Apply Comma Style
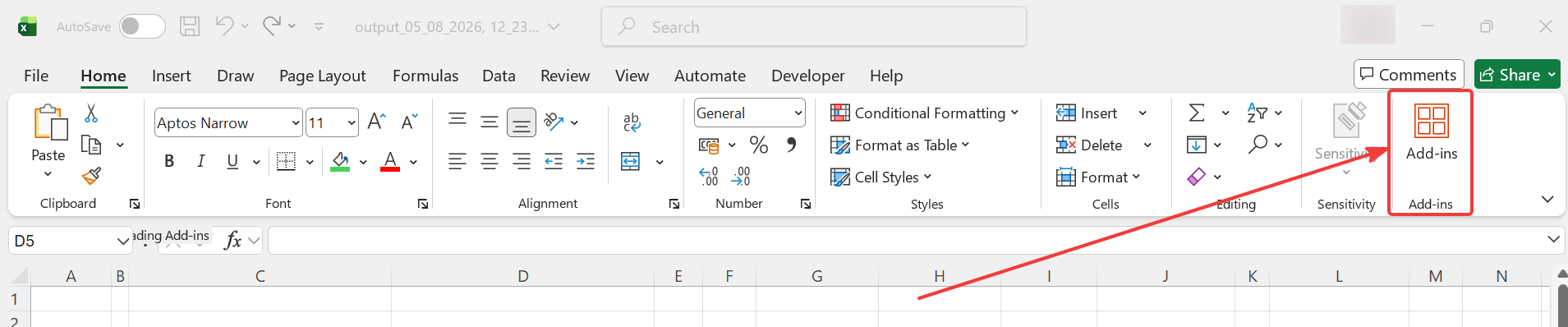Screen dimensions: 1568x327 point(791,145)
